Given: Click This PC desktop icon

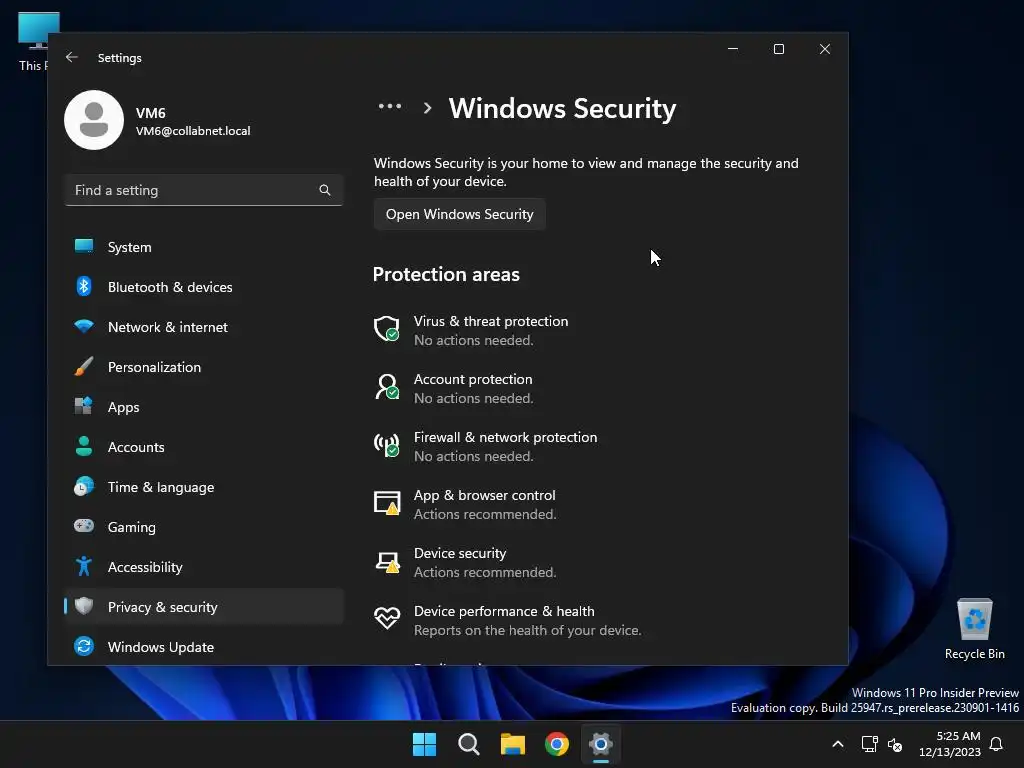Looking at the screenshot, I should 33,42.
